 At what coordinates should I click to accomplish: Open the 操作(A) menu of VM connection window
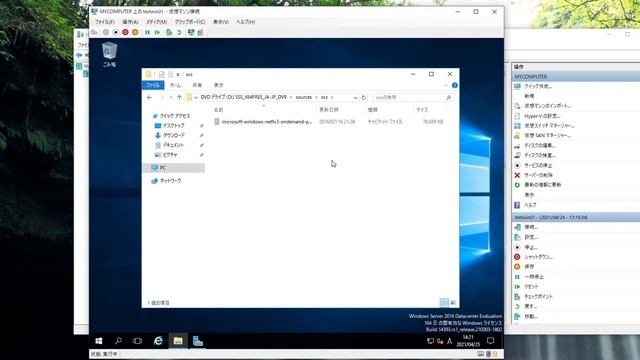(x=131, y=22)
